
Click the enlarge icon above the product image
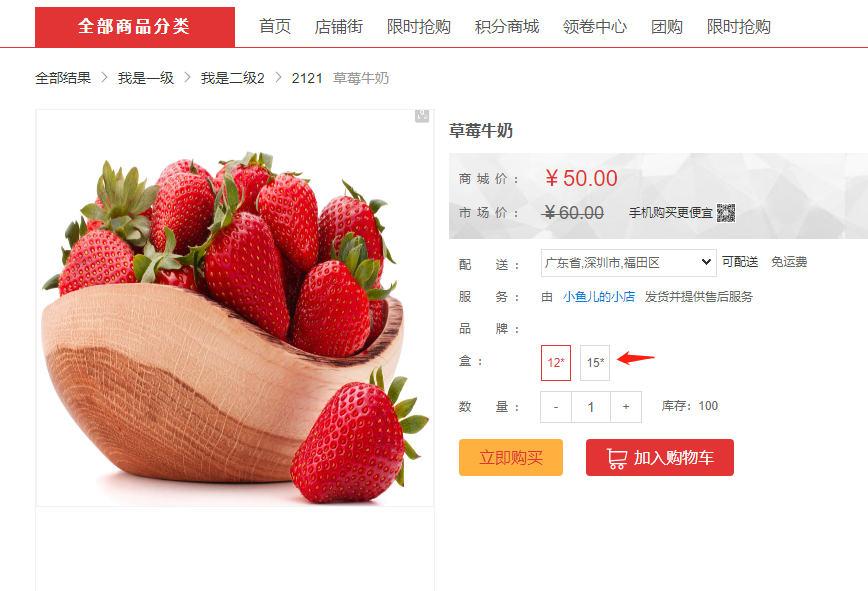coord(422,115)
